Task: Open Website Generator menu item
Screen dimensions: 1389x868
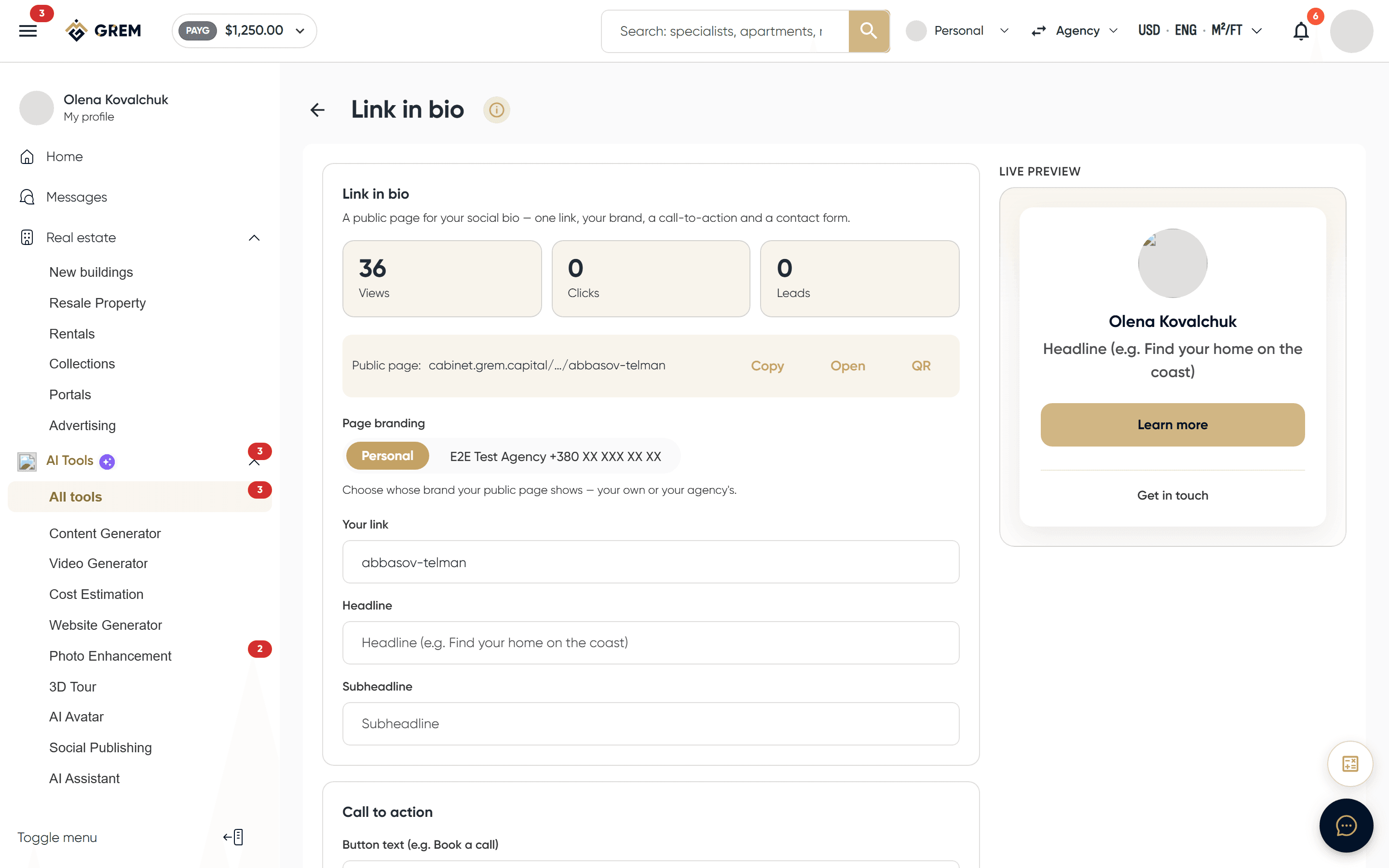Action: click(x=106, y=624)
